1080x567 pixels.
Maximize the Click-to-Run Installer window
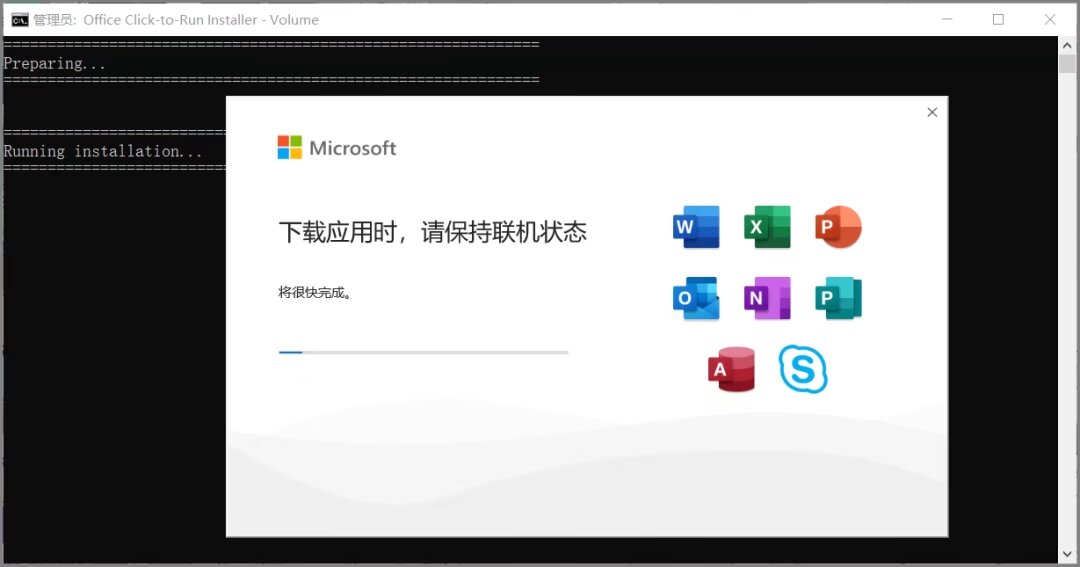tap(998, 19)
